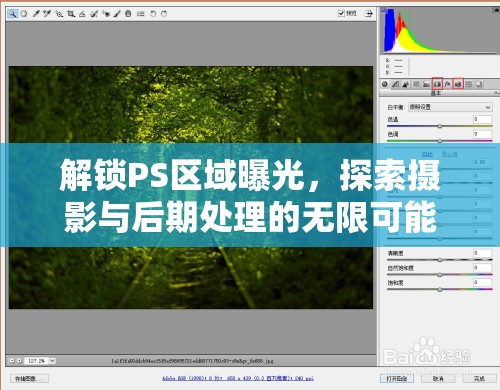Click the 清晰度 clarity slider handle

[x=440, y=259]
